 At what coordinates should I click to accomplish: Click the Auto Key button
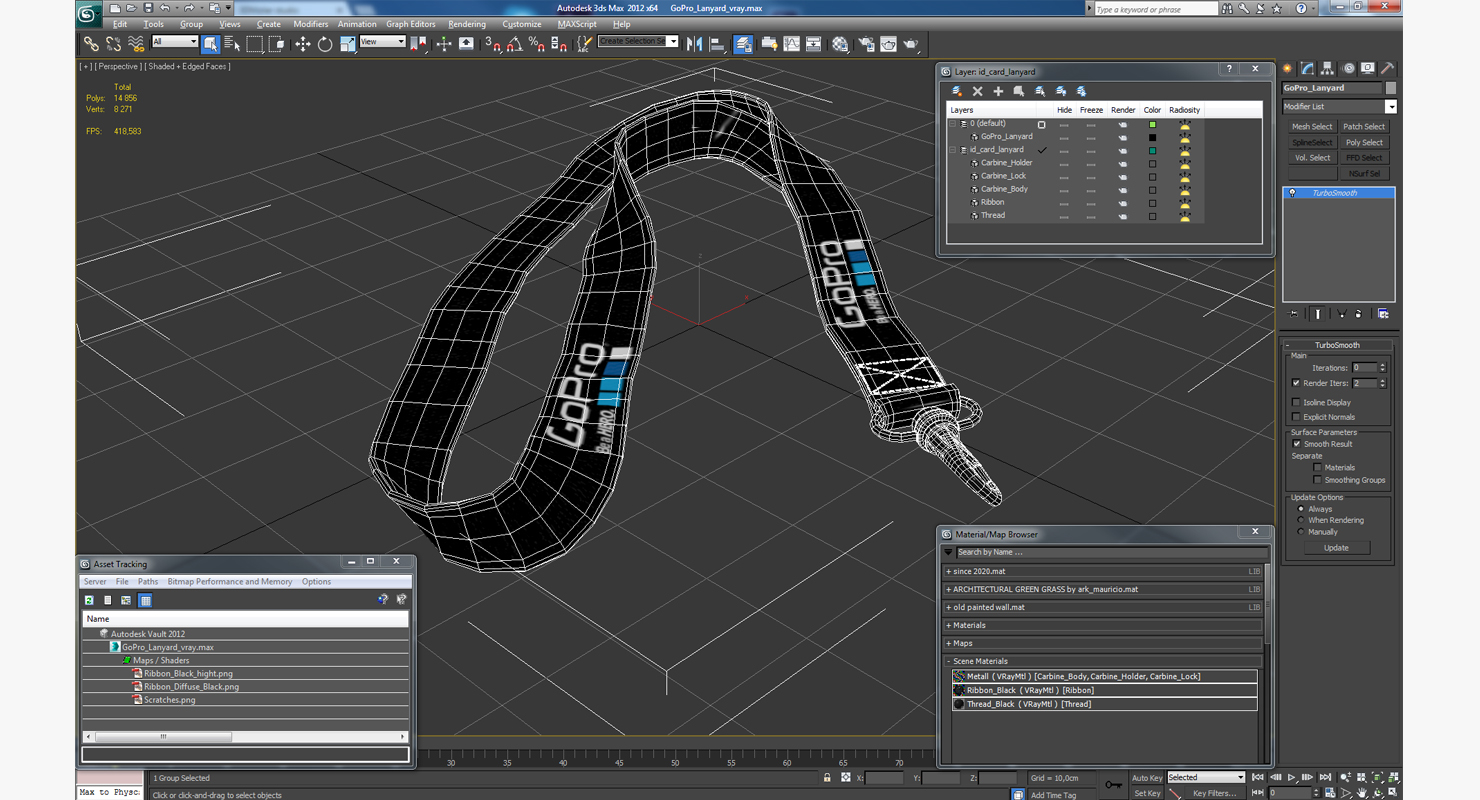[x=1147, y=778]
